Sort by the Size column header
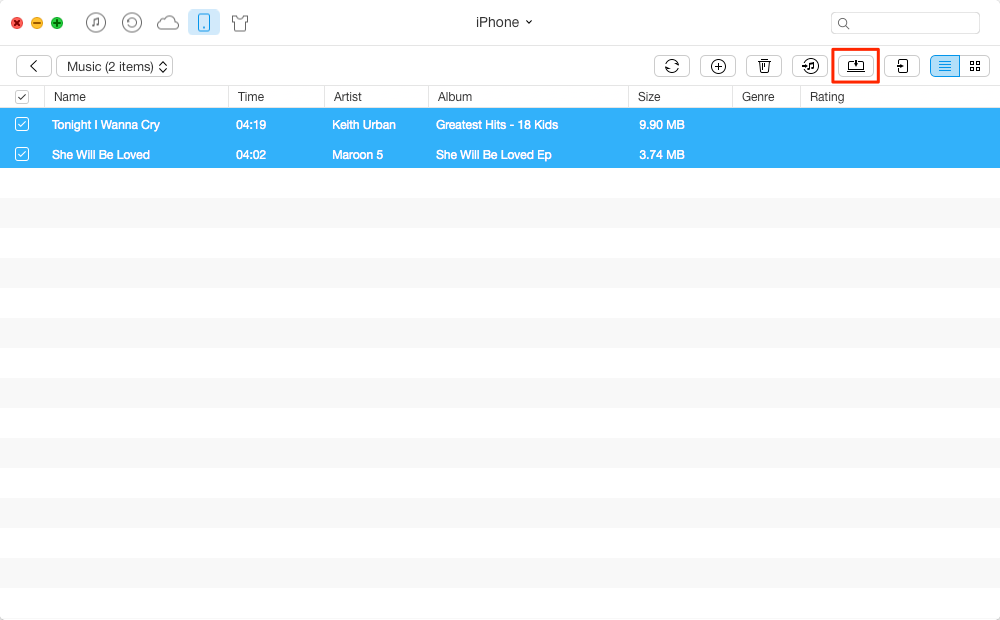1000x620 pixels. pyautogui.click(x=680, y=97)
